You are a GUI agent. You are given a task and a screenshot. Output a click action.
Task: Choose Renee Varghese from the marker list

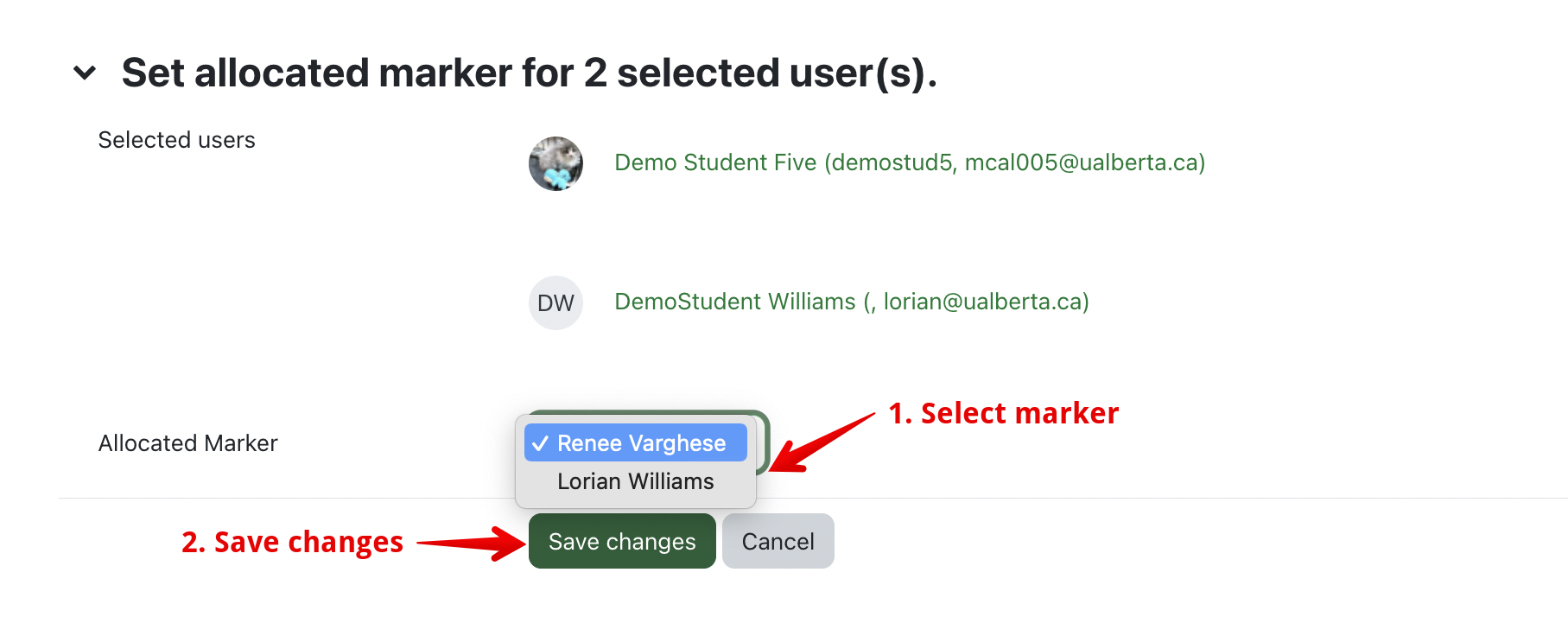[641, 443]
